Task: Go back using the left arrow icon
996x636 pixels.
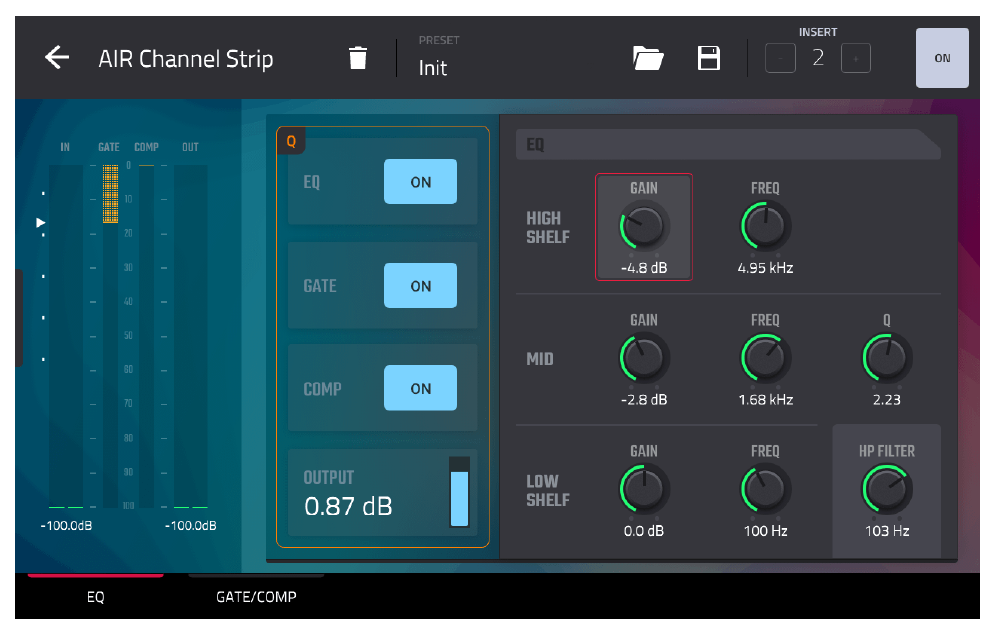Action: pos(57,58)
